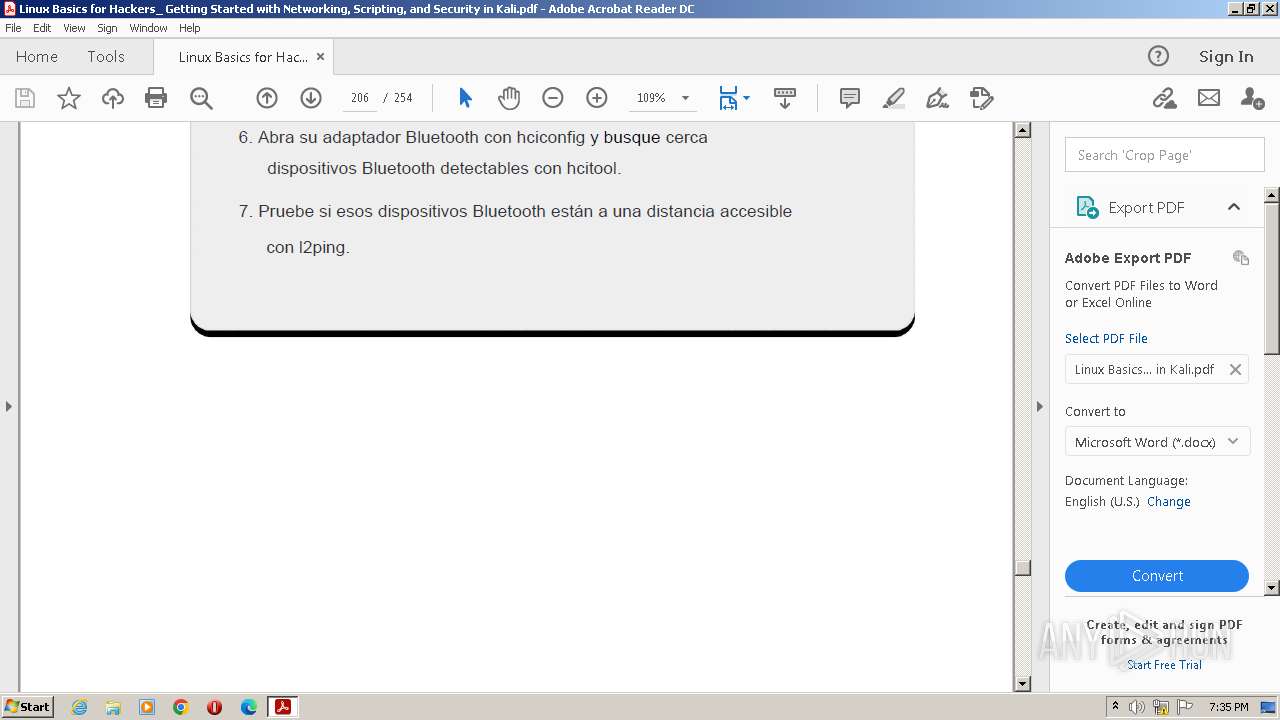1280x720 pixels.
Task: Change the document language link
Action: (x=1168, y=502)
